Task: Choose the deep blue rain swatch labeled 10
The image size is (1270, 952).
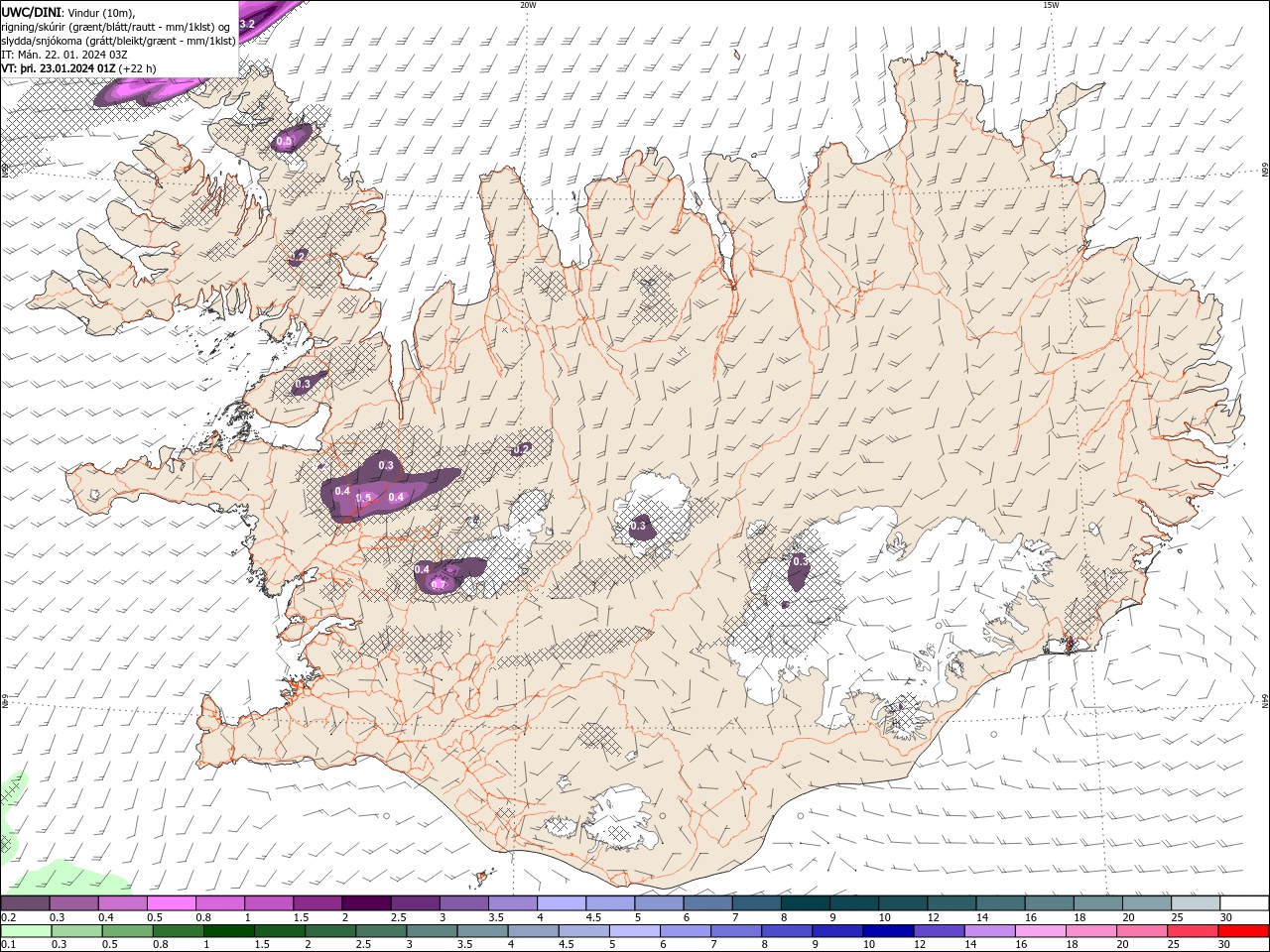Action: pyautogui.click(x=887, y=931)
